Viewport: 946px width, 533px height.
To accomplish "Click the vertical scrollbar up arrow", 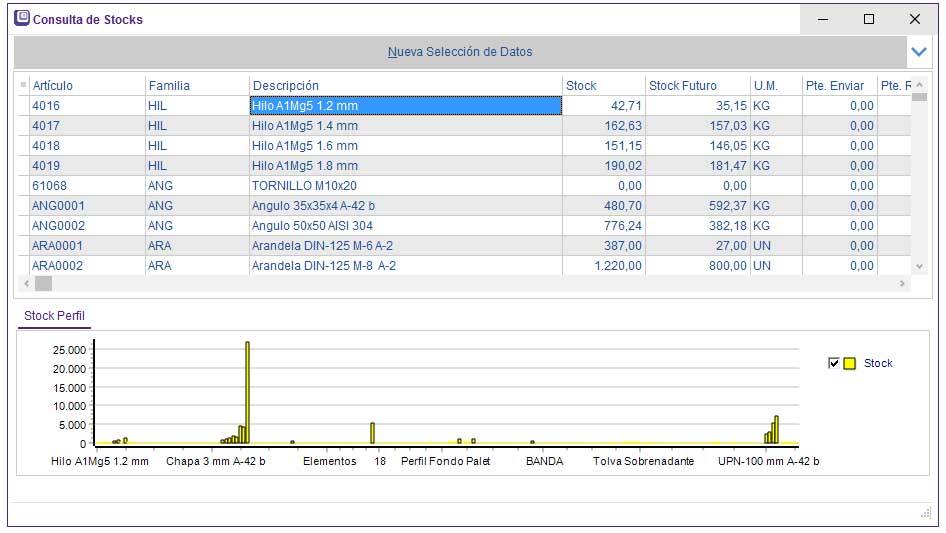I will coord(919,85).
